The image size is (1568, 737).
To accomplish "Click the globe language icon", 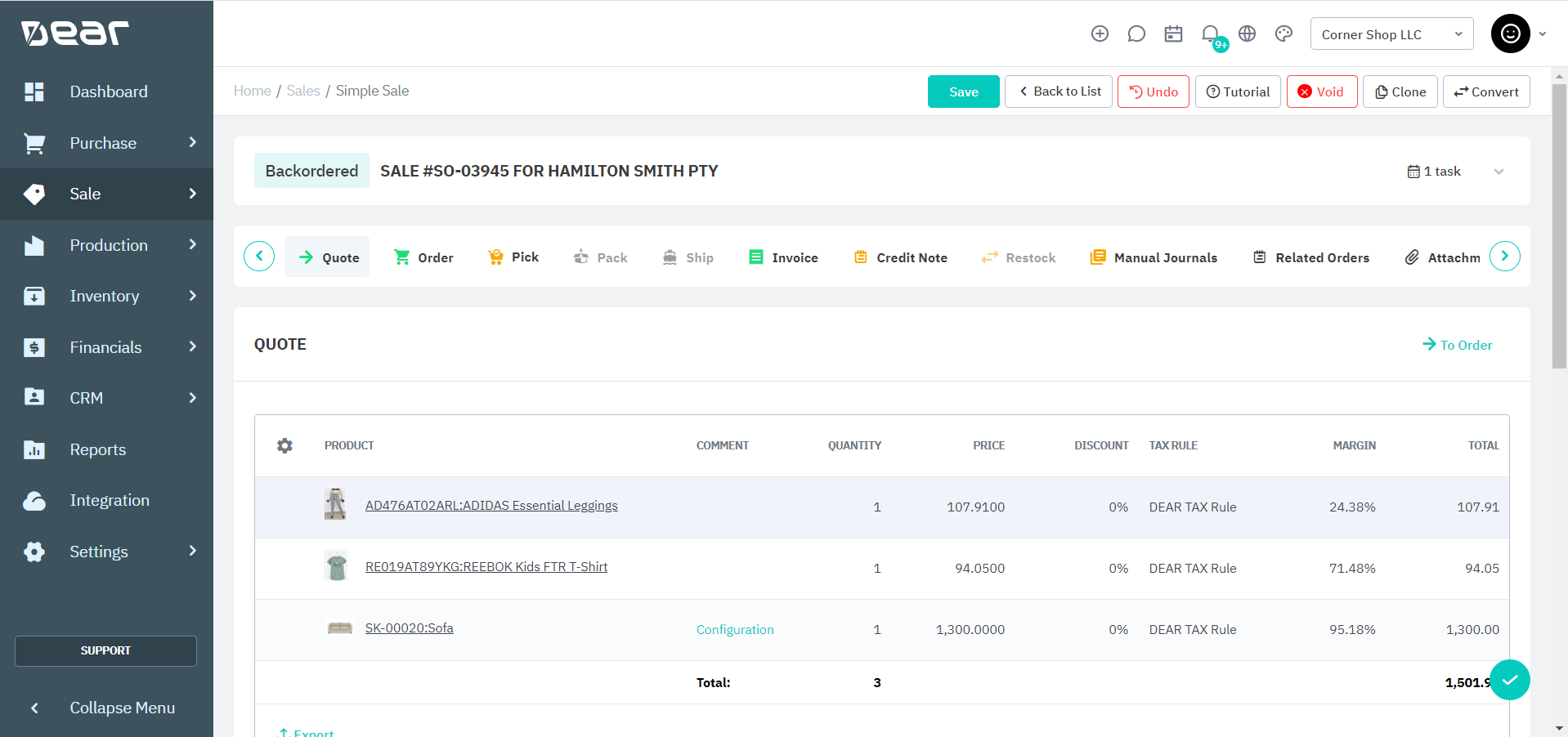I will pyautogui.click(x=1247, y=33).
